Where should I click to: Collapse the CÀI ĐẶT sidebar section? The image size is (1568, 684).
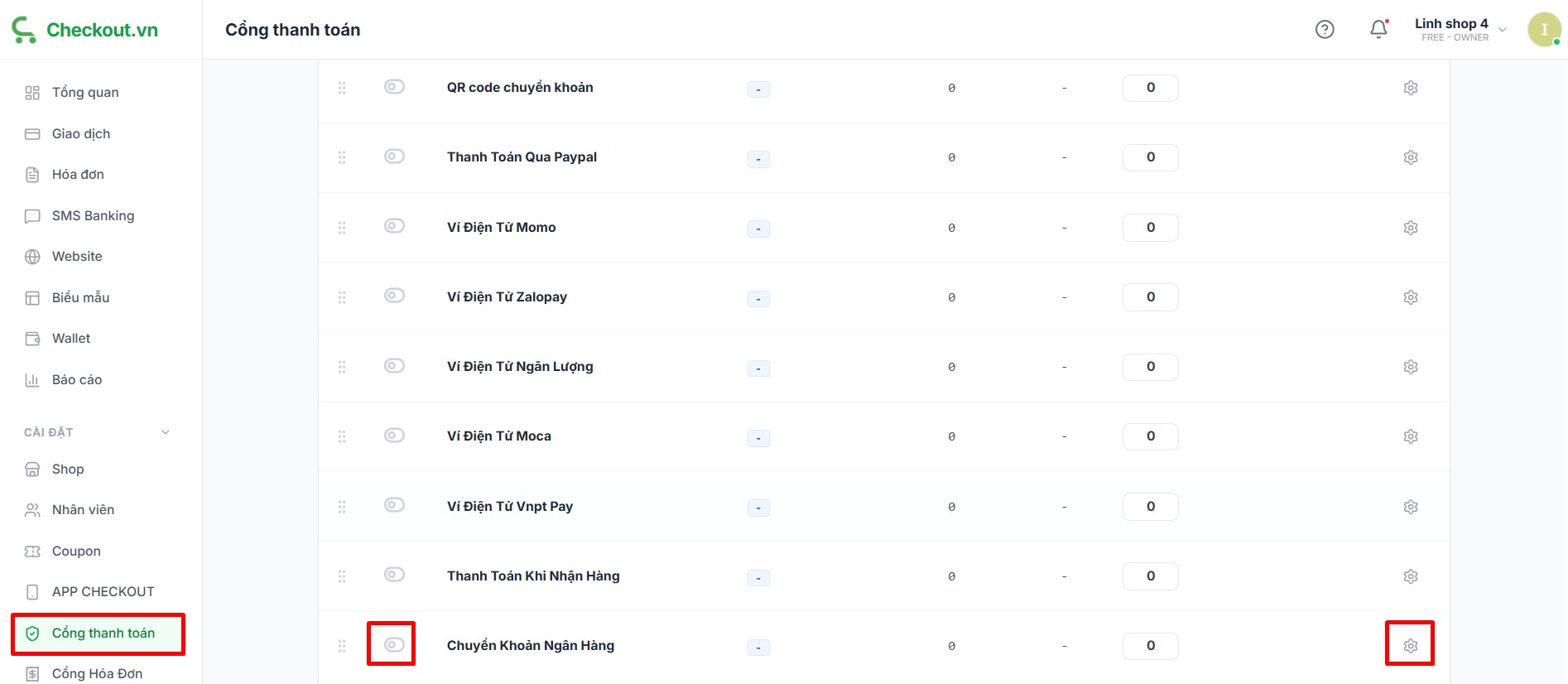[165, 432]
